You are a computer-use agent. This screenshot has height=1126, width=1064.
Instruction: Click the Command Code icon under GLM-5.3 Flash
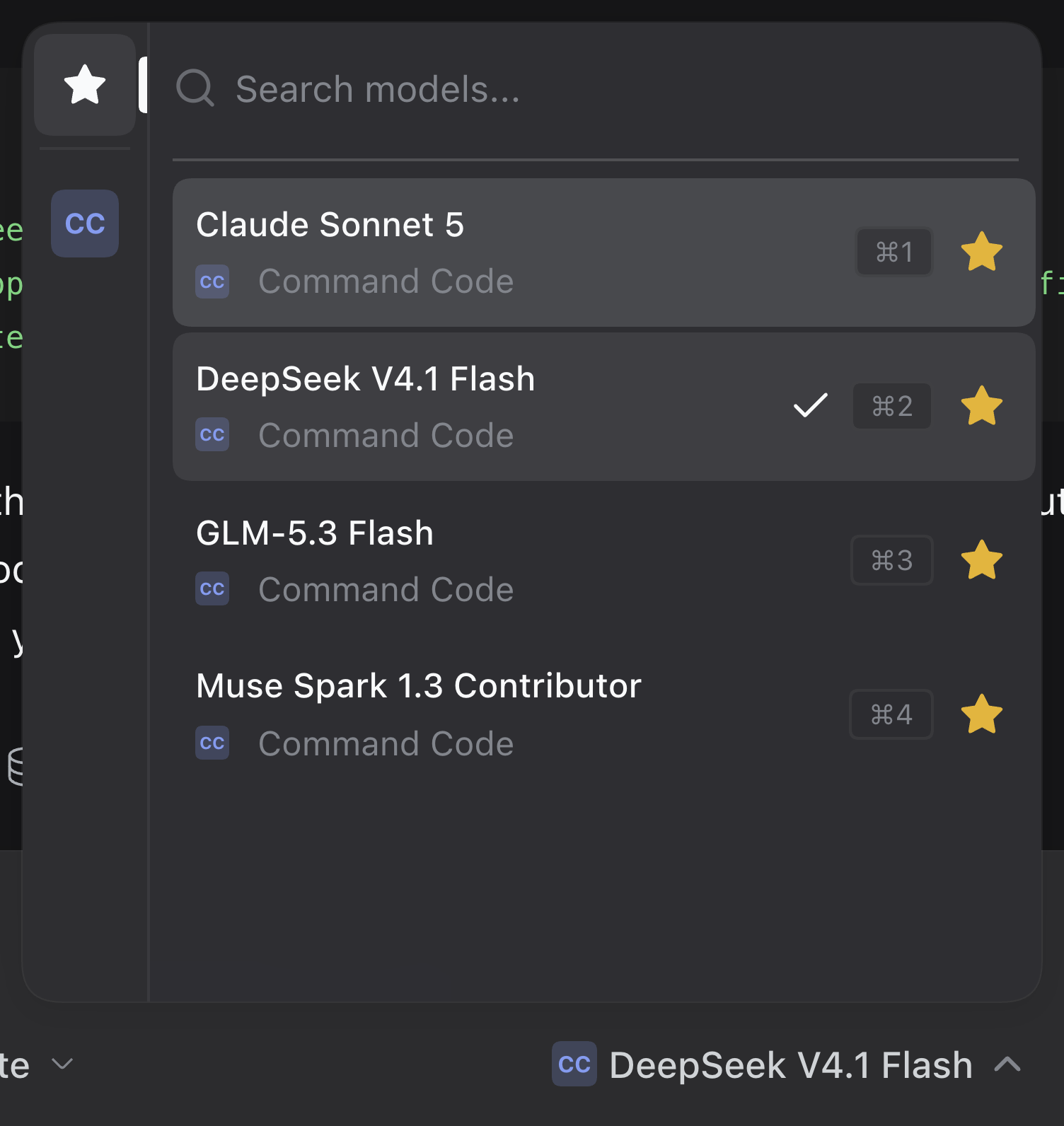(x=212, y=589)
